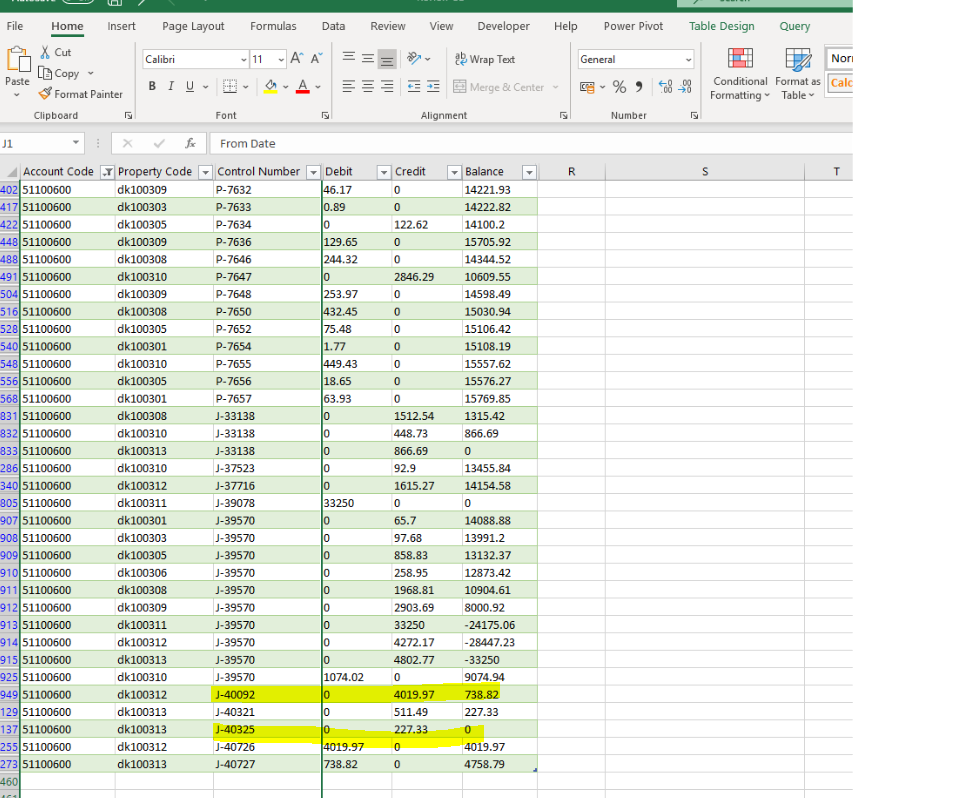966x798 pixels.
Task: Toggle bold formatting
Action: point(153,87)
